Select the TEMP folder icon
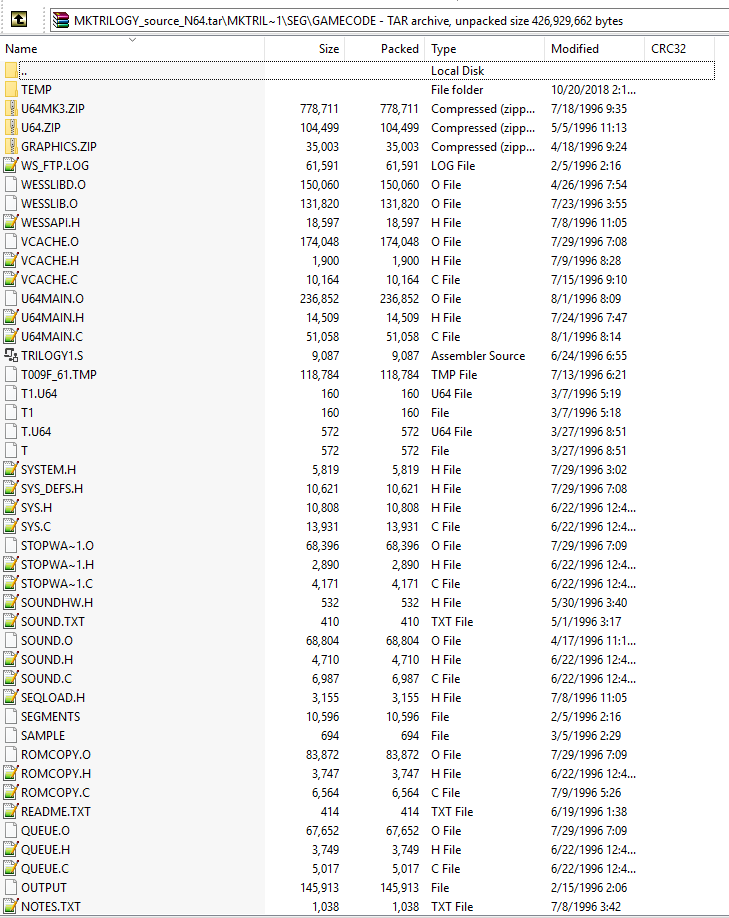The height and width of the screenshot is (918, 729). click(11, 90)
